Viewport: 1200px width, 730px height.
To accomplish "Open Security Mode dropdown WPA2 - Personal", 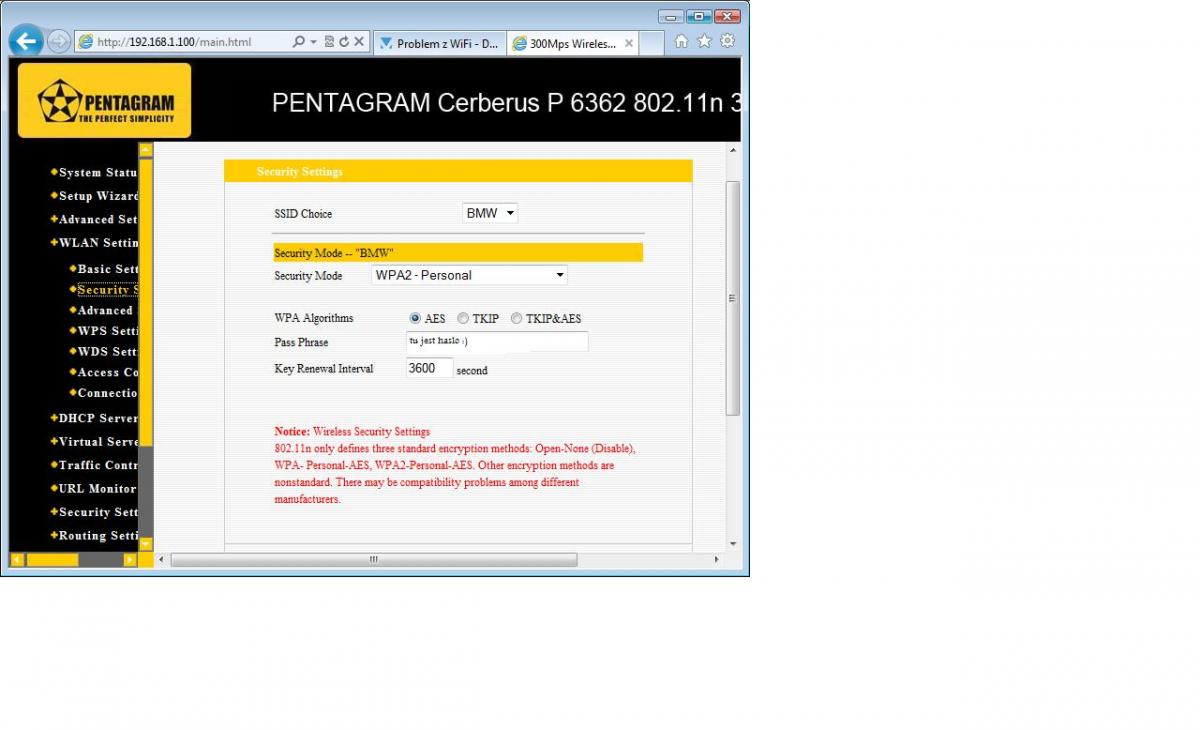I will pyautogui.click(x=469, y=275).
